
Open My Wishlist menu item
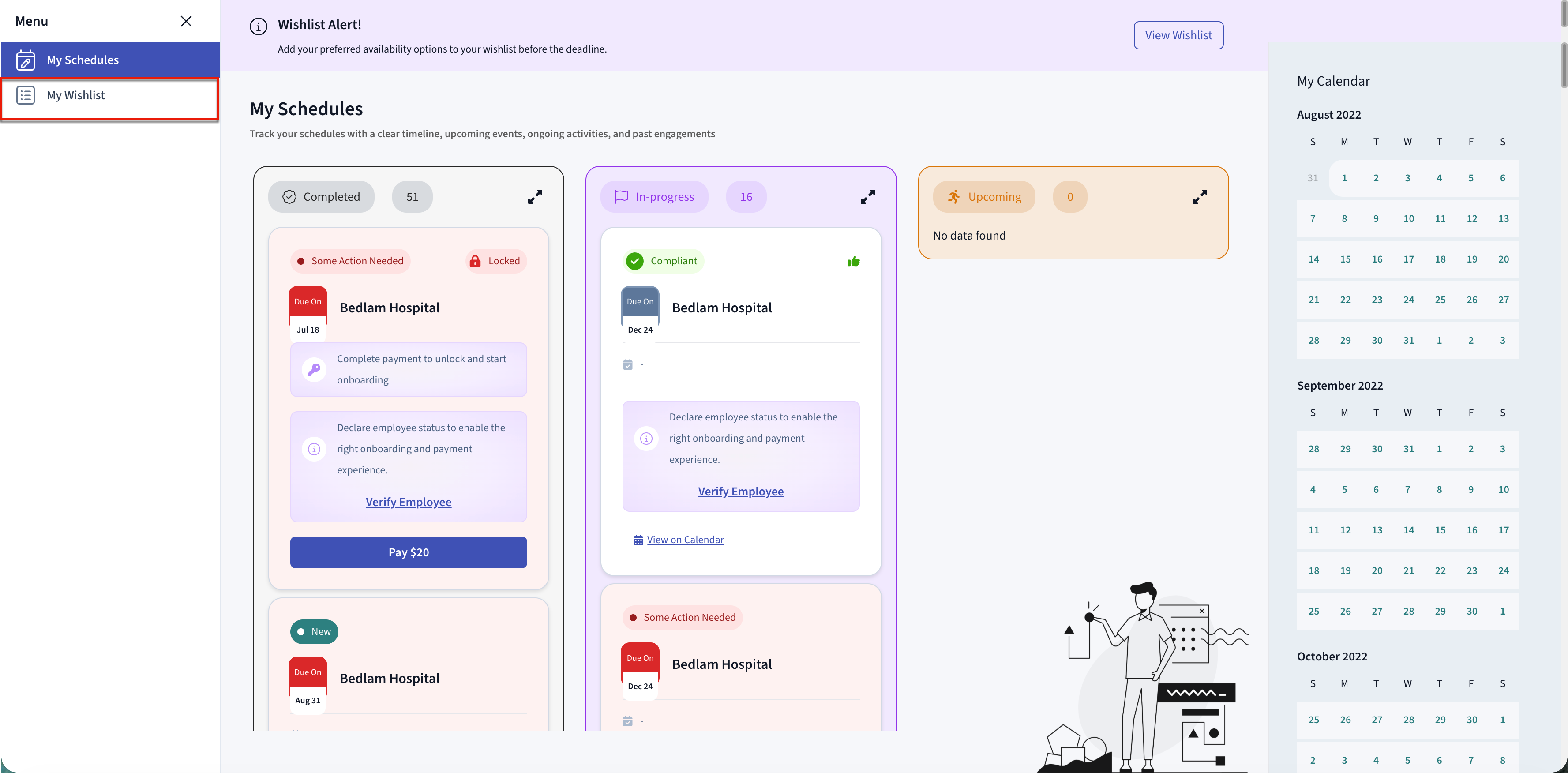(x=75, y=96)
